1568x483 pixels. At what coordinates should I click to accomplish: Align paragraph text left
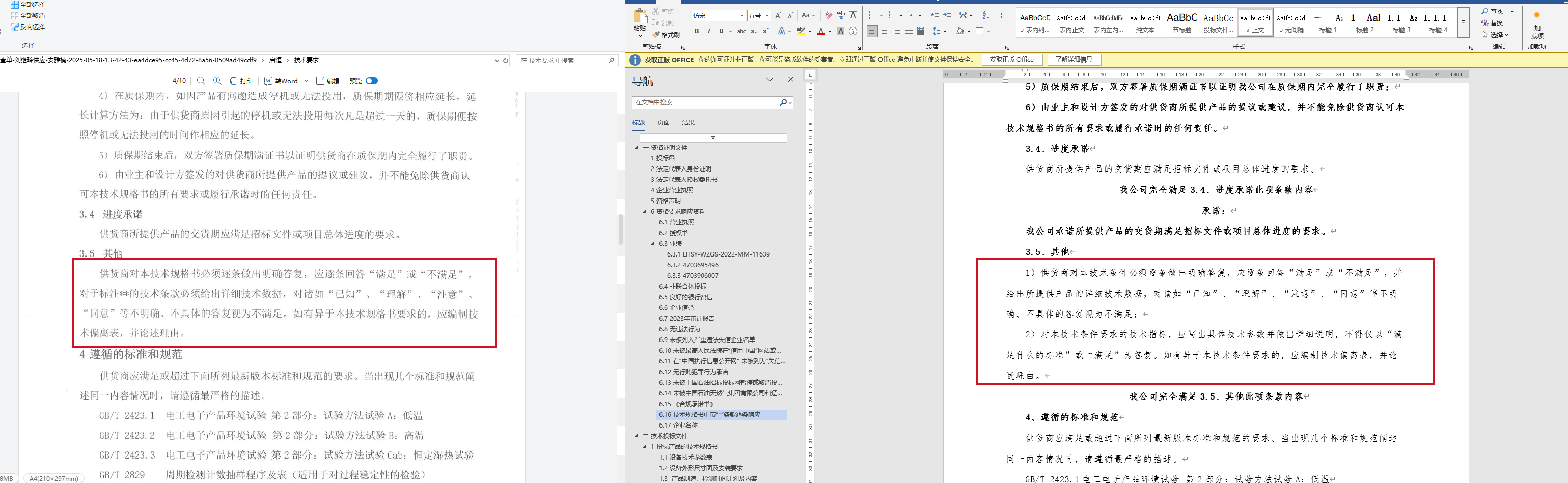[872, 31]
